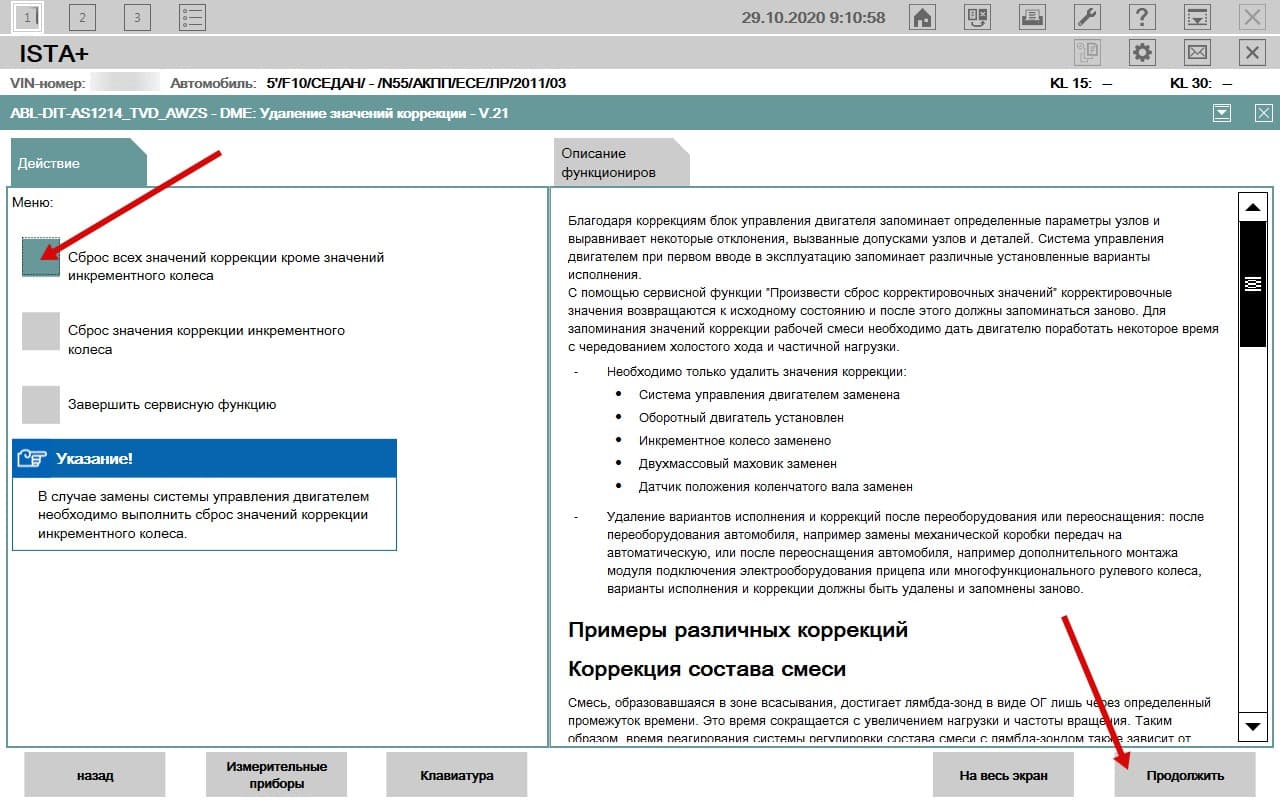
Task: Click the description scrollbar thumb
Action: pos(1253,284)
